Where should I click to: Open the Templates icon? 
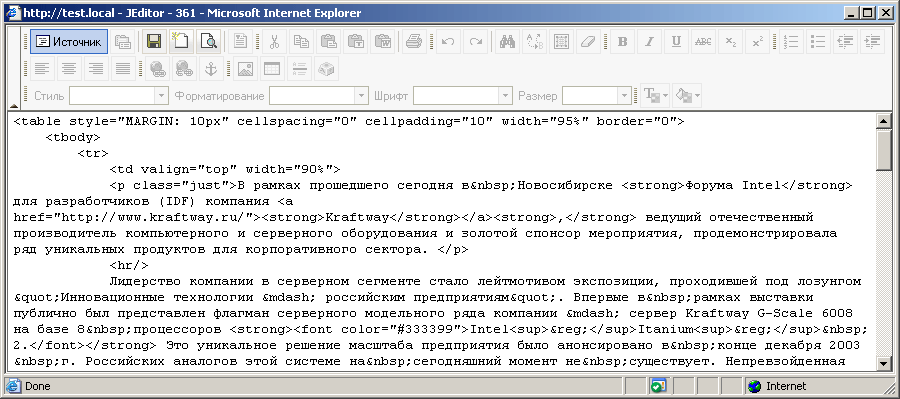(241, 42)
